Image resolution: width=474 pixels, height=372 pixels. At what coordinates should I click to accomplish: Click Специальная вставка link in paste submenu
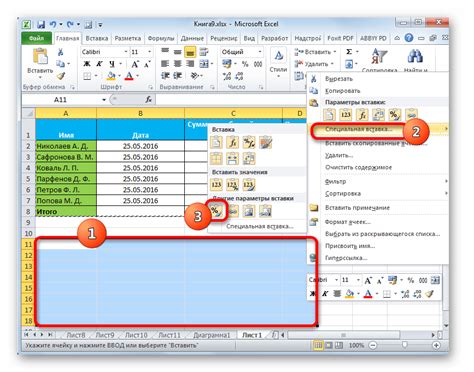coord(260,226)
